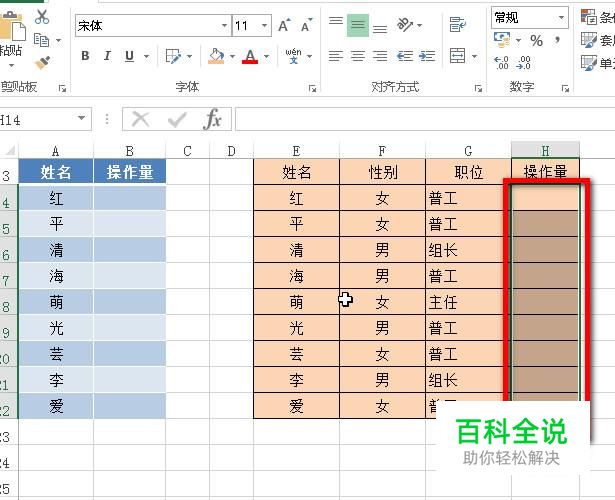615x500 pixels.
Task: Select cell containing 主任
Action: pyautogui.click(x=468, y=302)
